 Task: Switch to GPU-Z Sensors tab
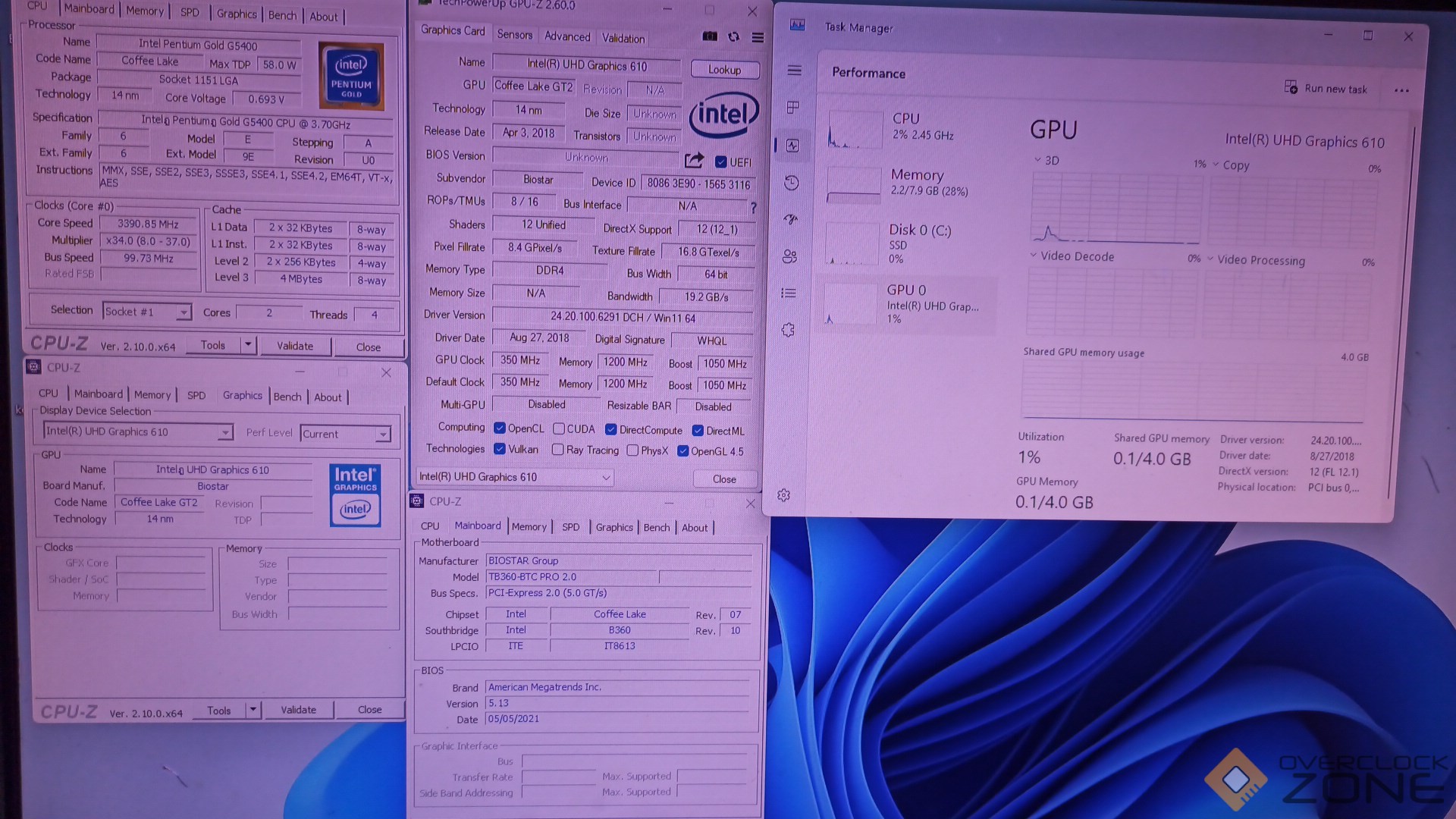pyautogui.click(x=514, y=35)
